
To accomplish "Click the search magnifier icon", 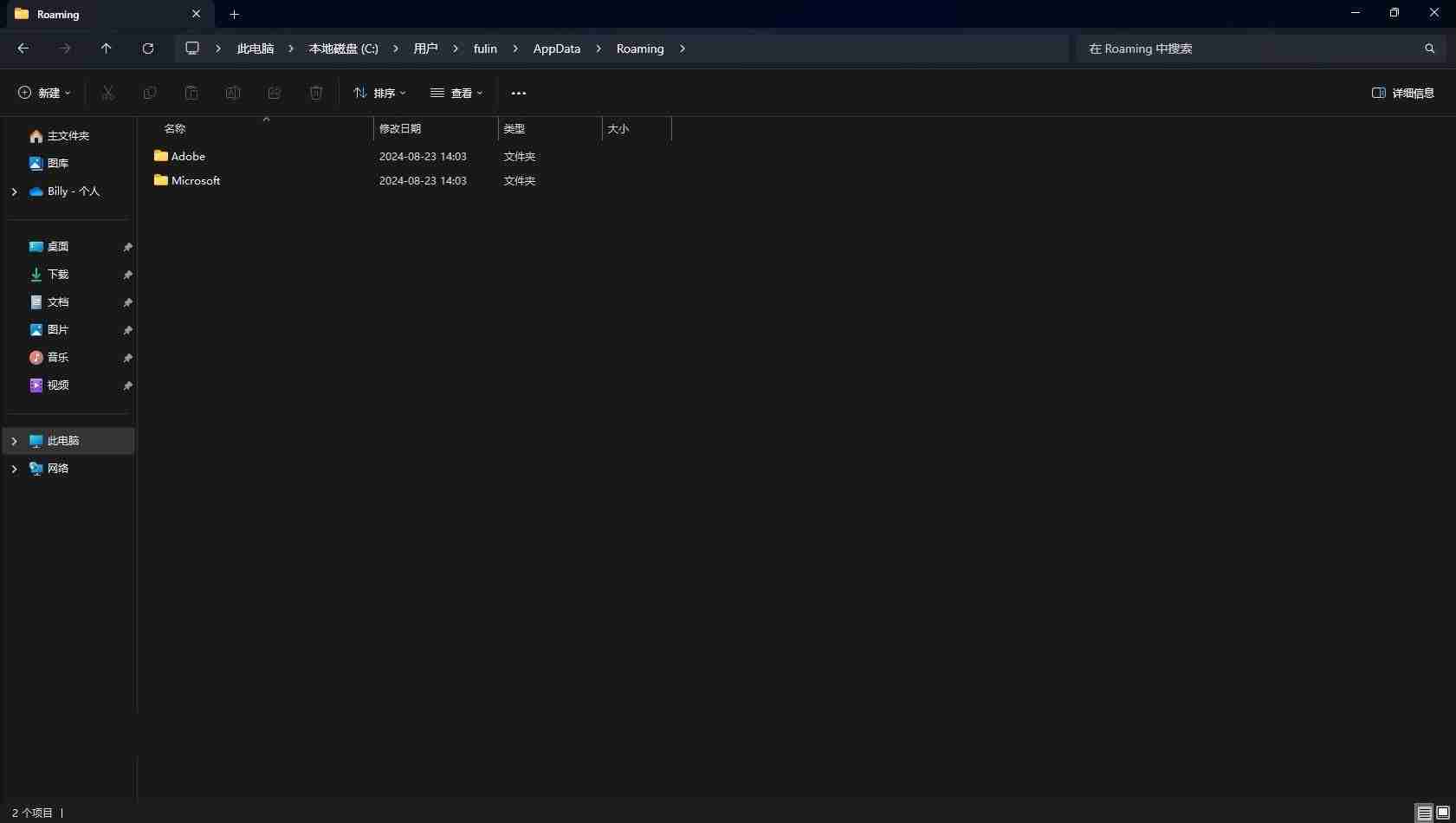I will point(1430,49).
